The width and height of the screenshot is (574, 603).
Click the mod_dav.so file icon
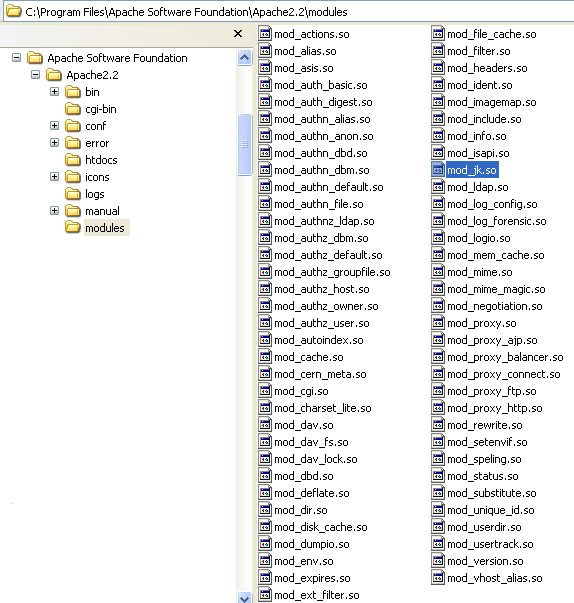[265, 425]
